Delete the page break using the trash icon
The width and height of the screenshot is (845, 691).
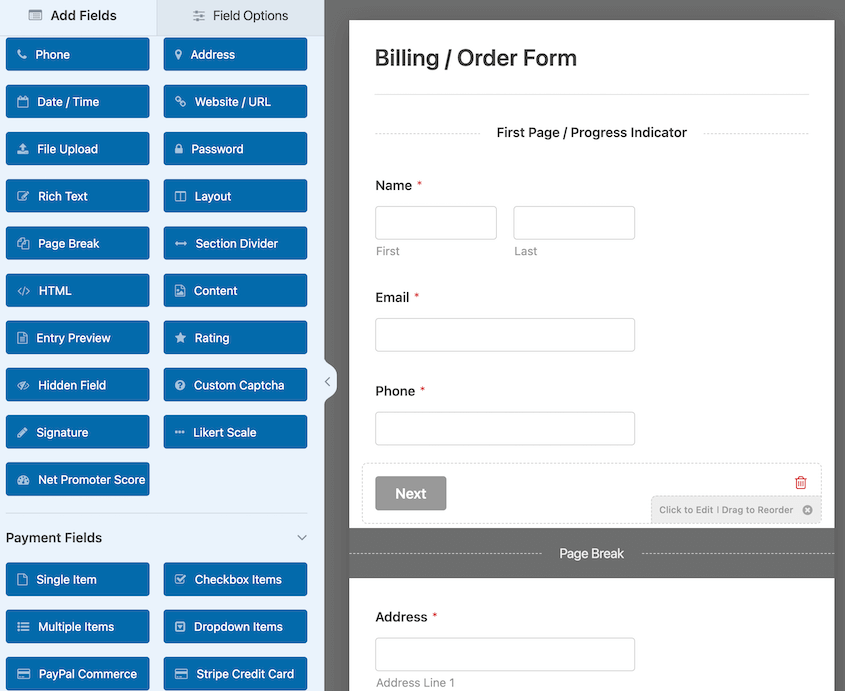[x=800, y=482]
